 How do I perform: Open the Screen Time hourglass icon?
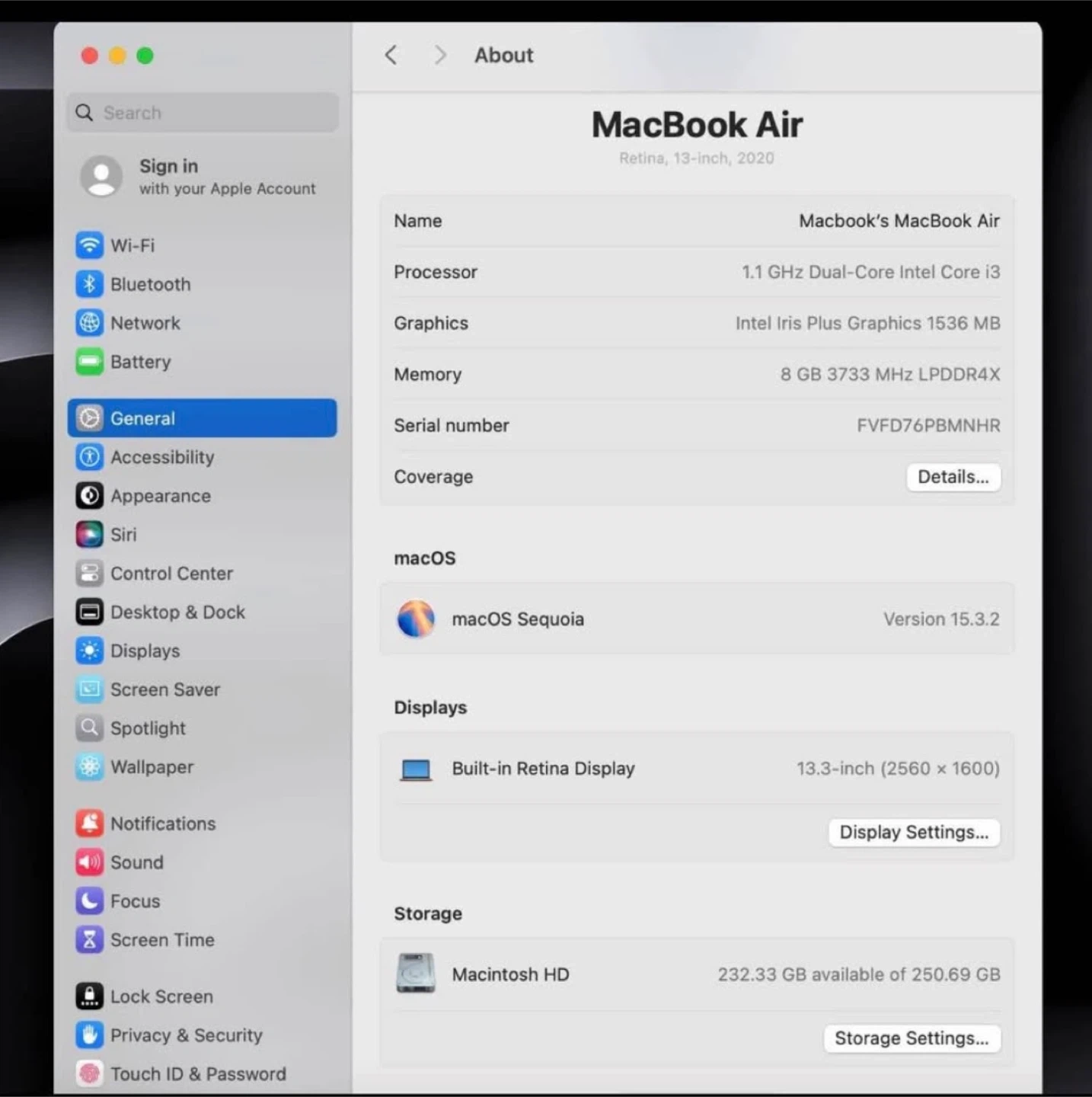pos(89,940)
